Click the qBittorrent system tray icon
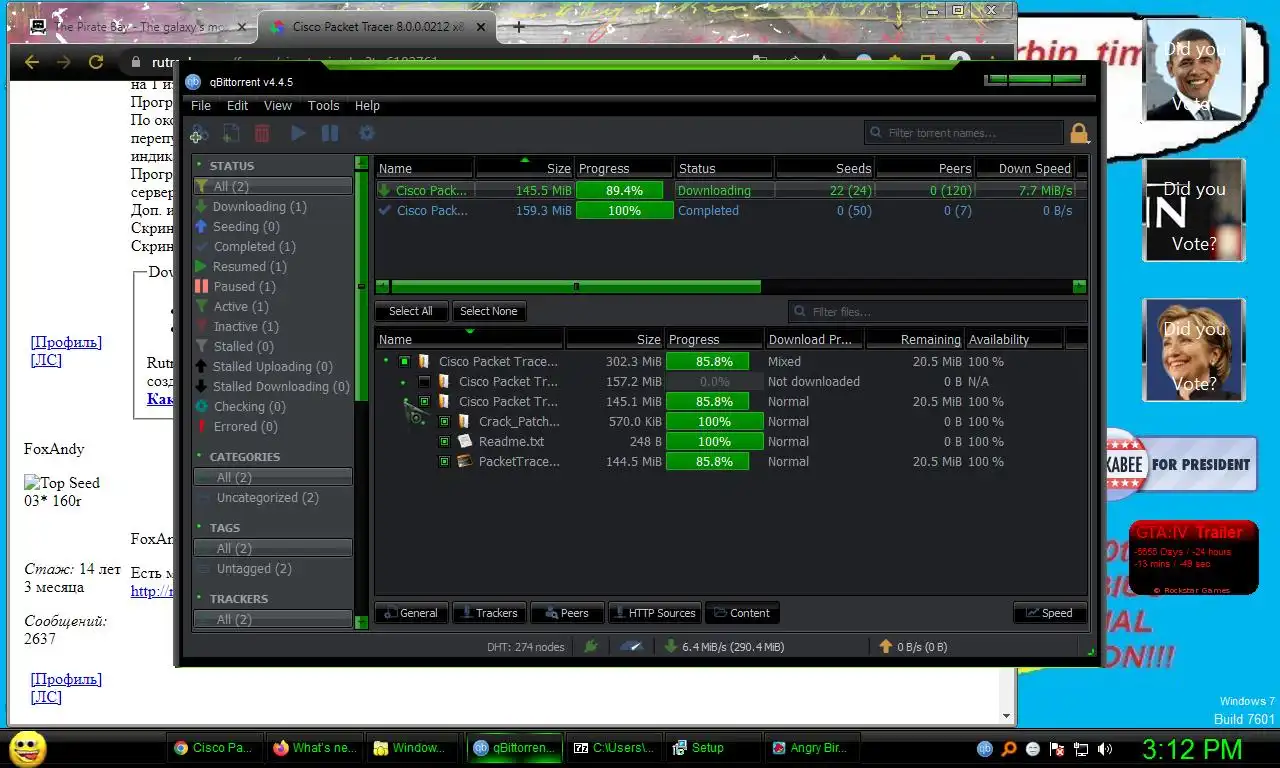This screenshot has height=768, width=1280. [x=984, y=748]
